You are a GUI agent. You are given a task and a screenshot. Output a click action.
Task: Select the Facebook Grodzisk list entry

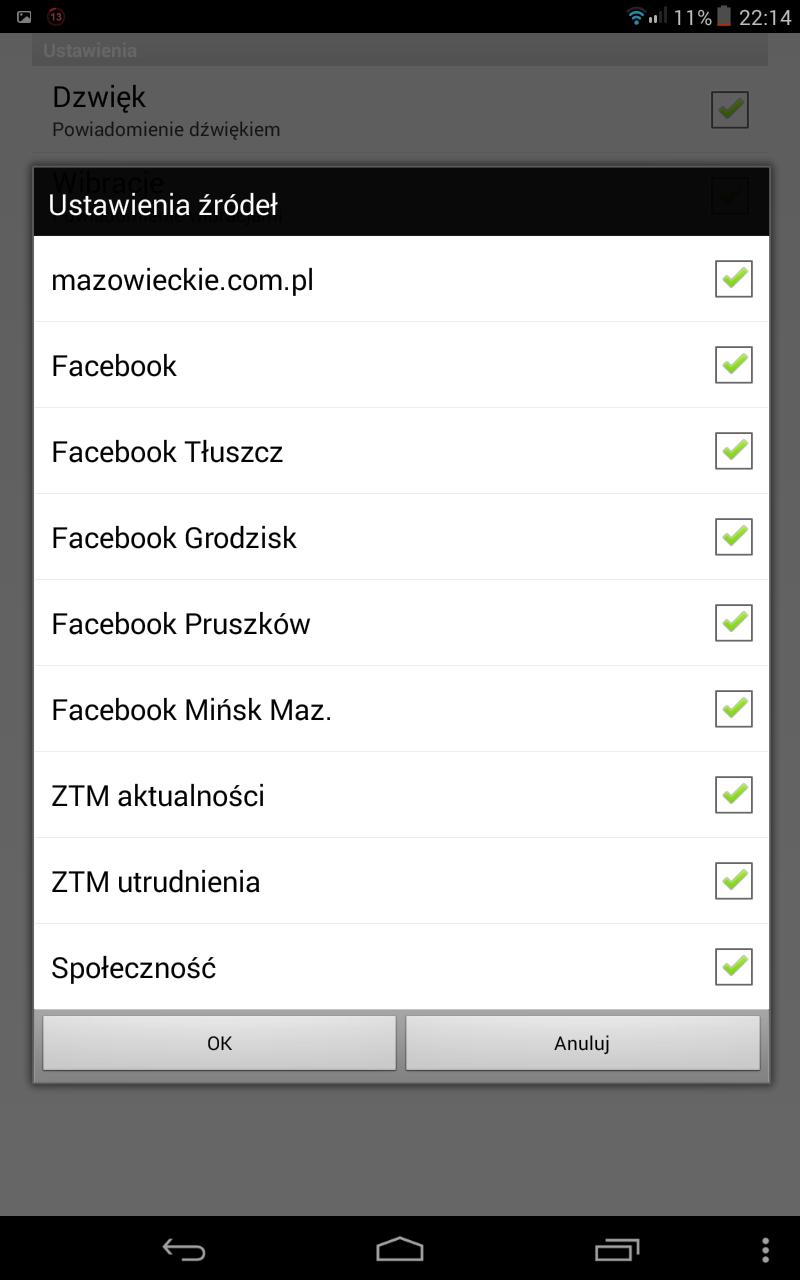[174, 538]
